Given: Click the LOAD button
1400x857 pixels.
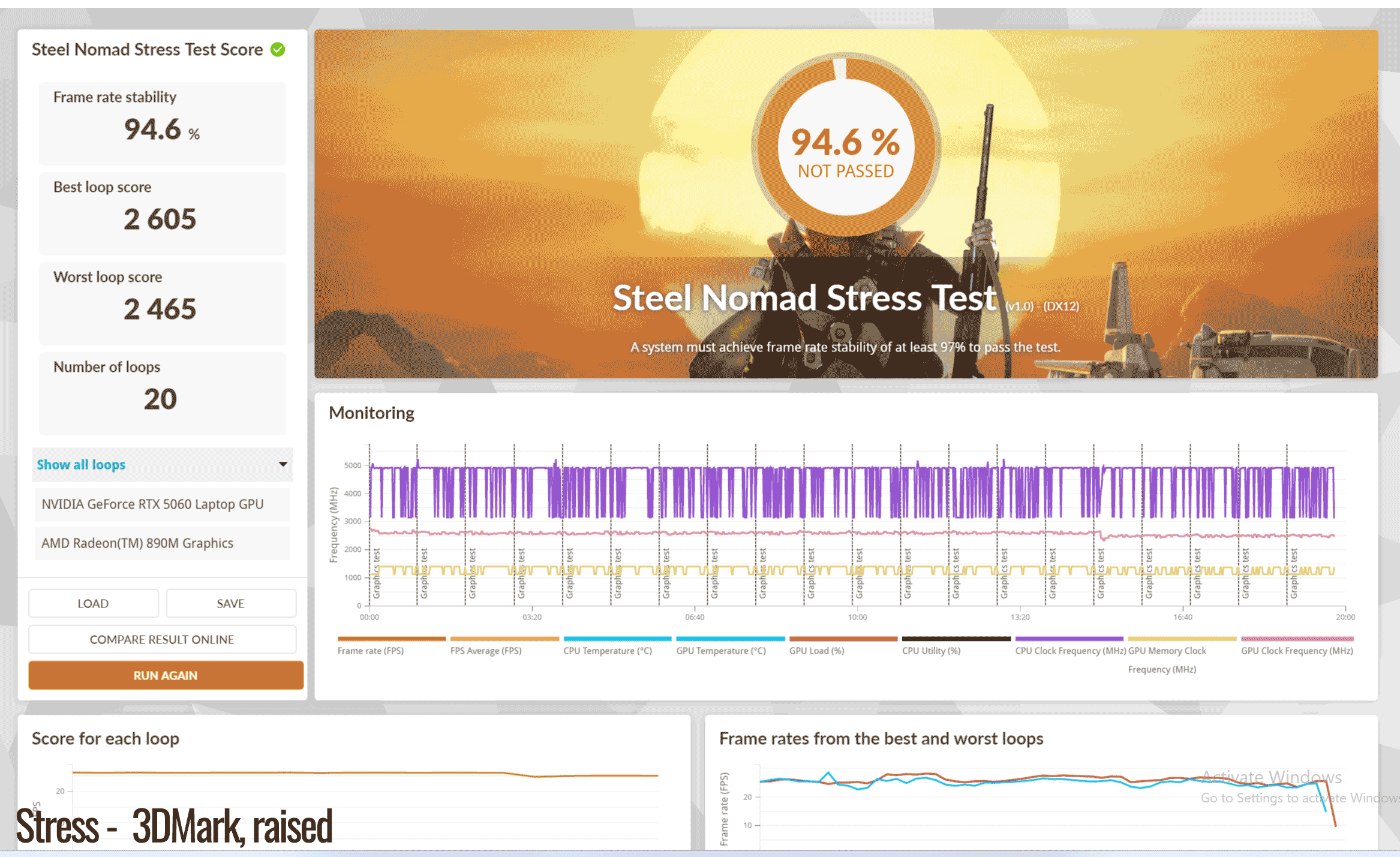Looking at the screenshot, I should point(93,603).
